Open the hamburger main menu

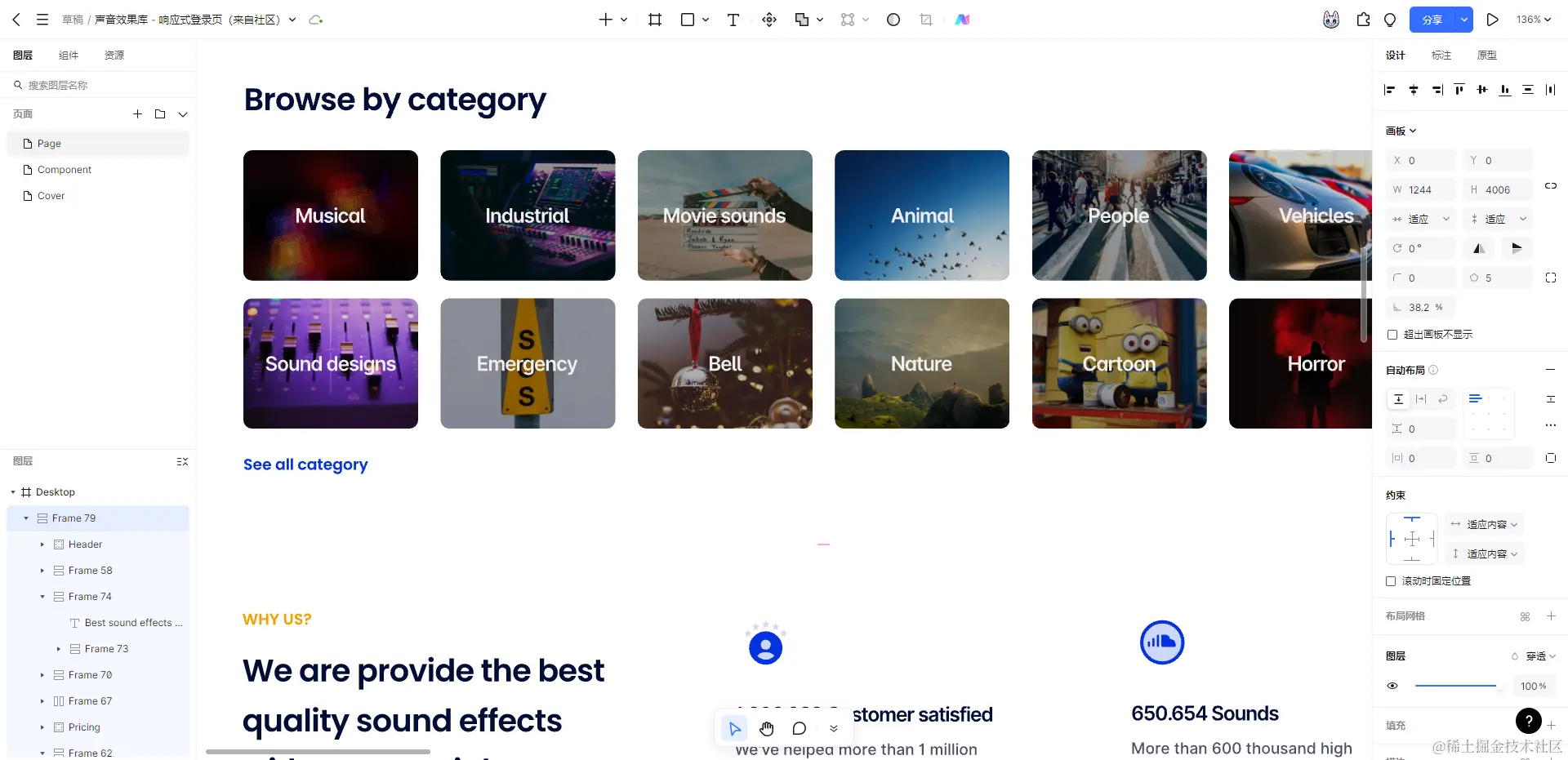point(42,20)
